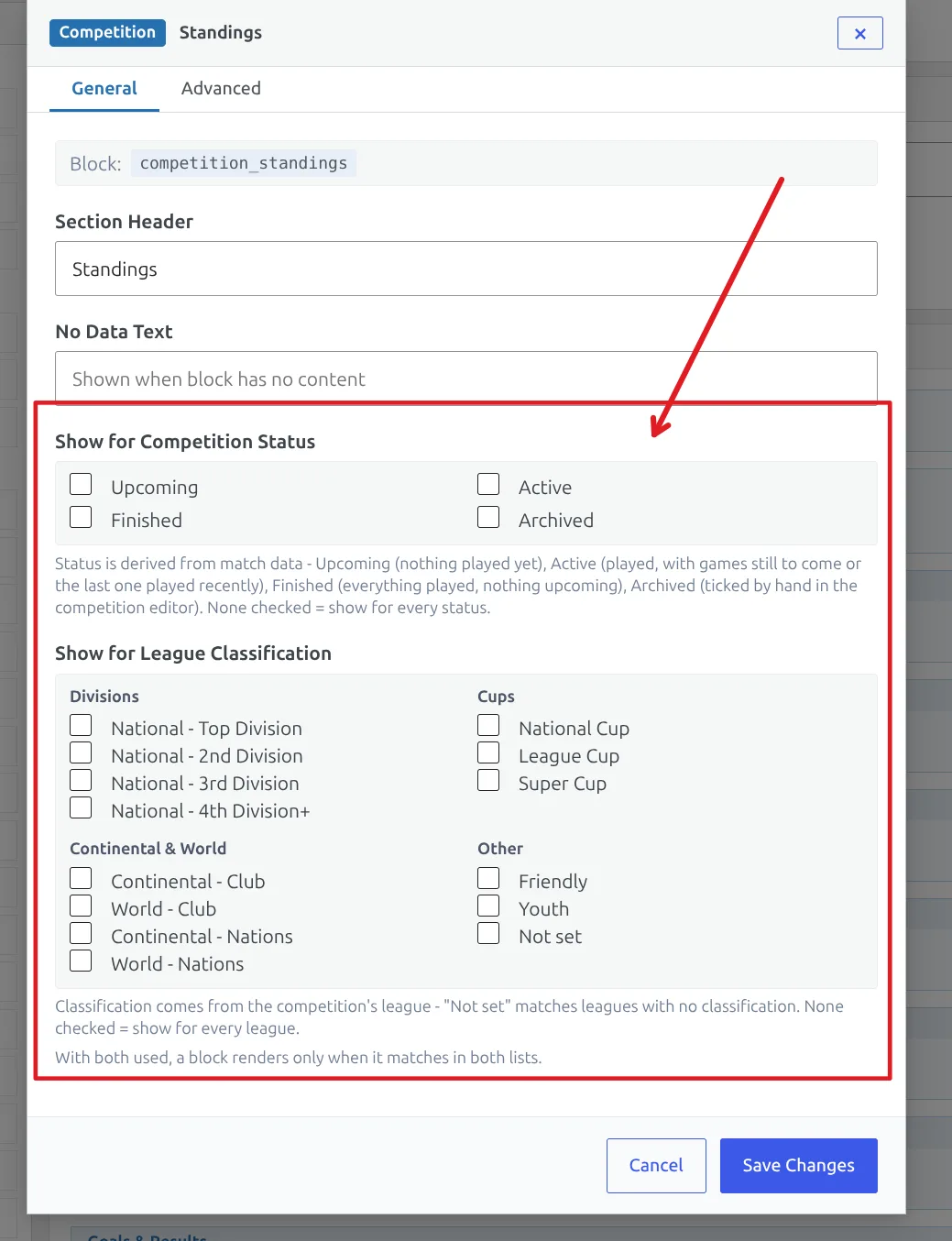This screenshot has height=1241, width=952.
Task: Enable National - 2nd Division checkbox
Action: click(81, 752)
